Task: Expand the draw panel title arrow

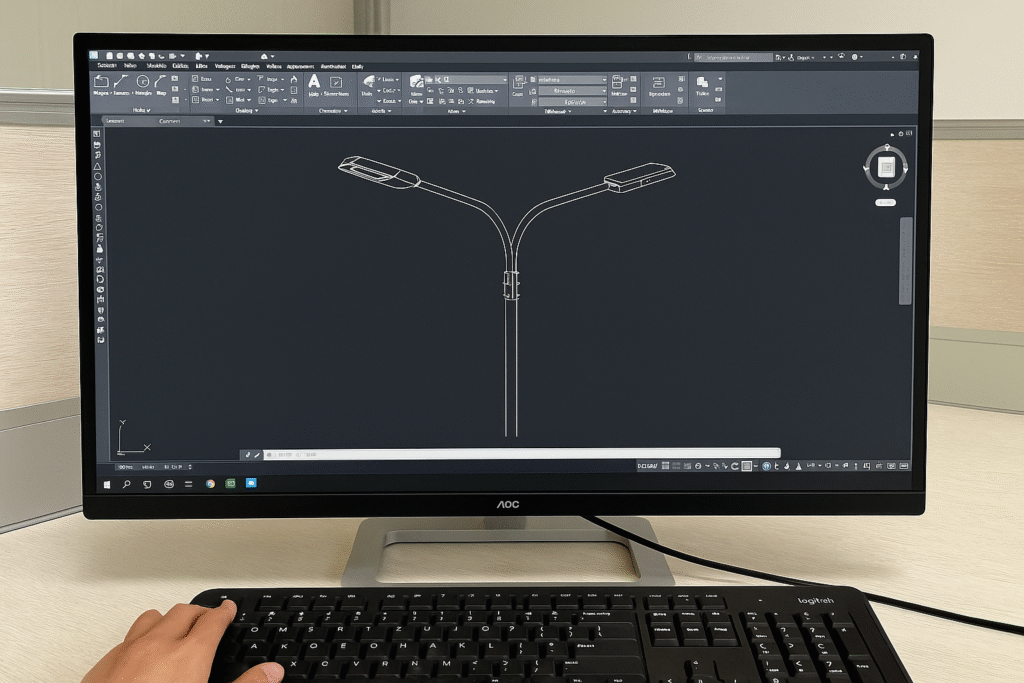Action: pyautogui.click(x=148, y=111)
